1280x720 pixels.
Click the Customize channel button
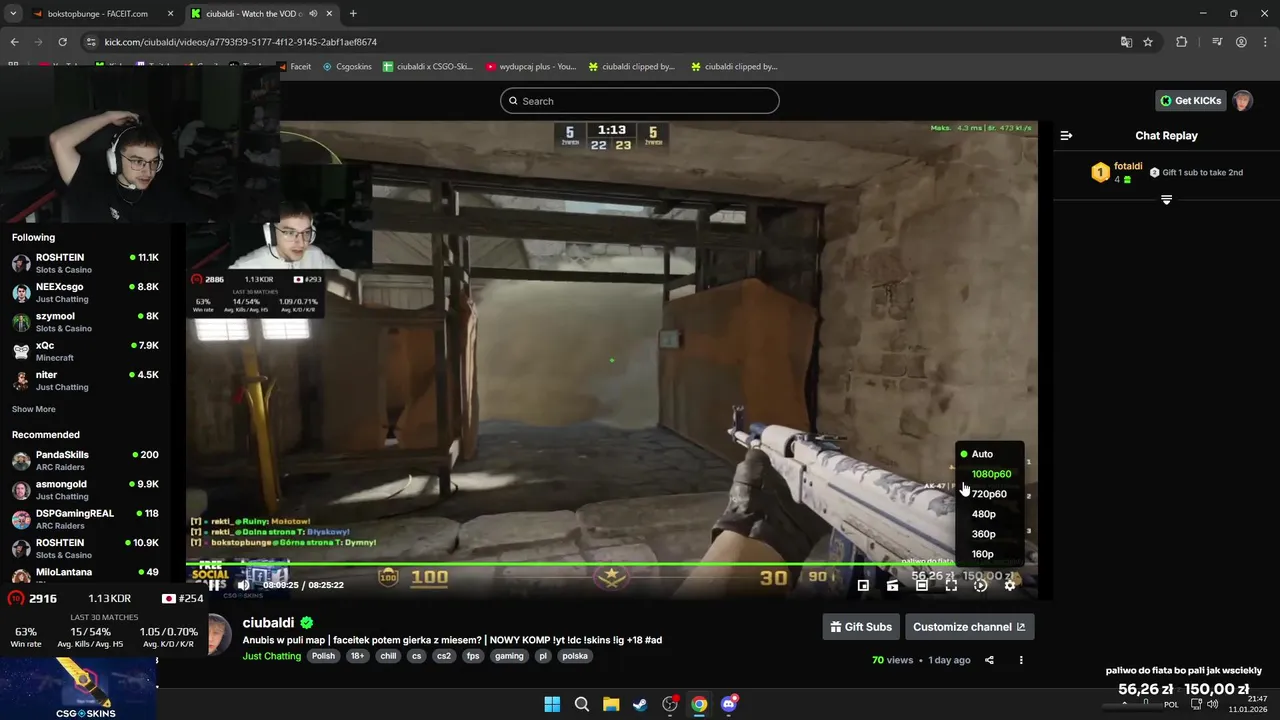[x=969, y=627]
